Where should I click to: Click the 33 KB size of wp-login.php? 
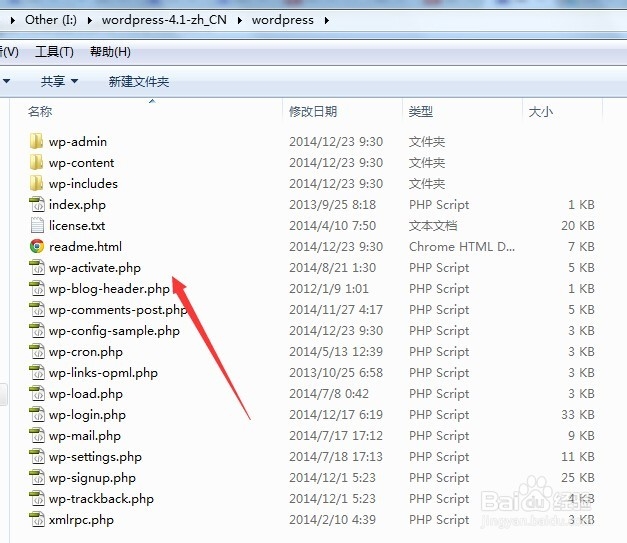point(578,415)
